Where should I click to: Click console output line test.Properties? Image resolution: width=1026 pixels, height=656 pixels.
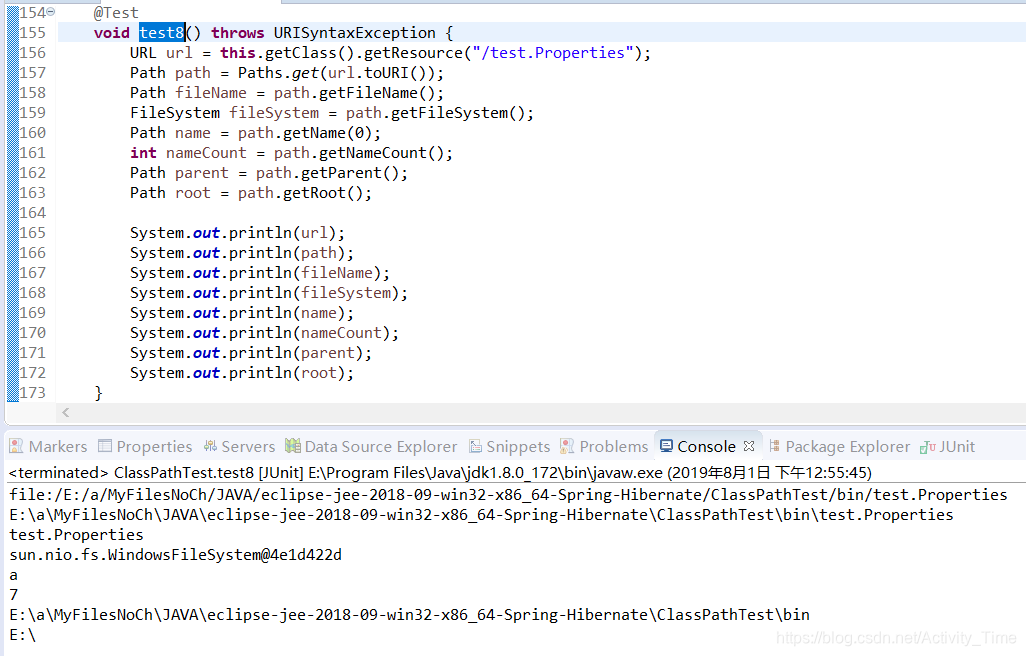(x=76, y=535)
